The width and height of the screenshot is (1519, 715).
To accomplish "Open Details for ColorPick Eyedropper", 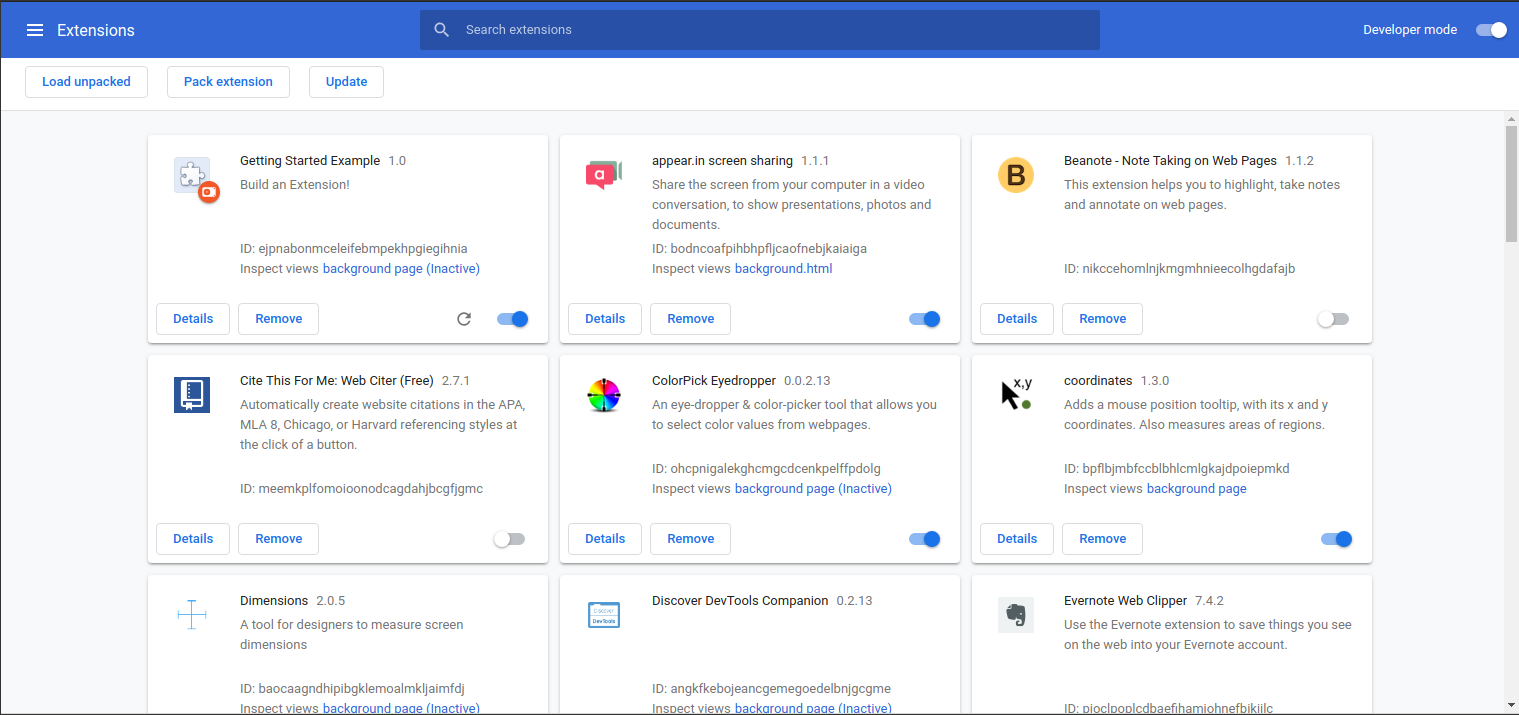I will [605, 539].
